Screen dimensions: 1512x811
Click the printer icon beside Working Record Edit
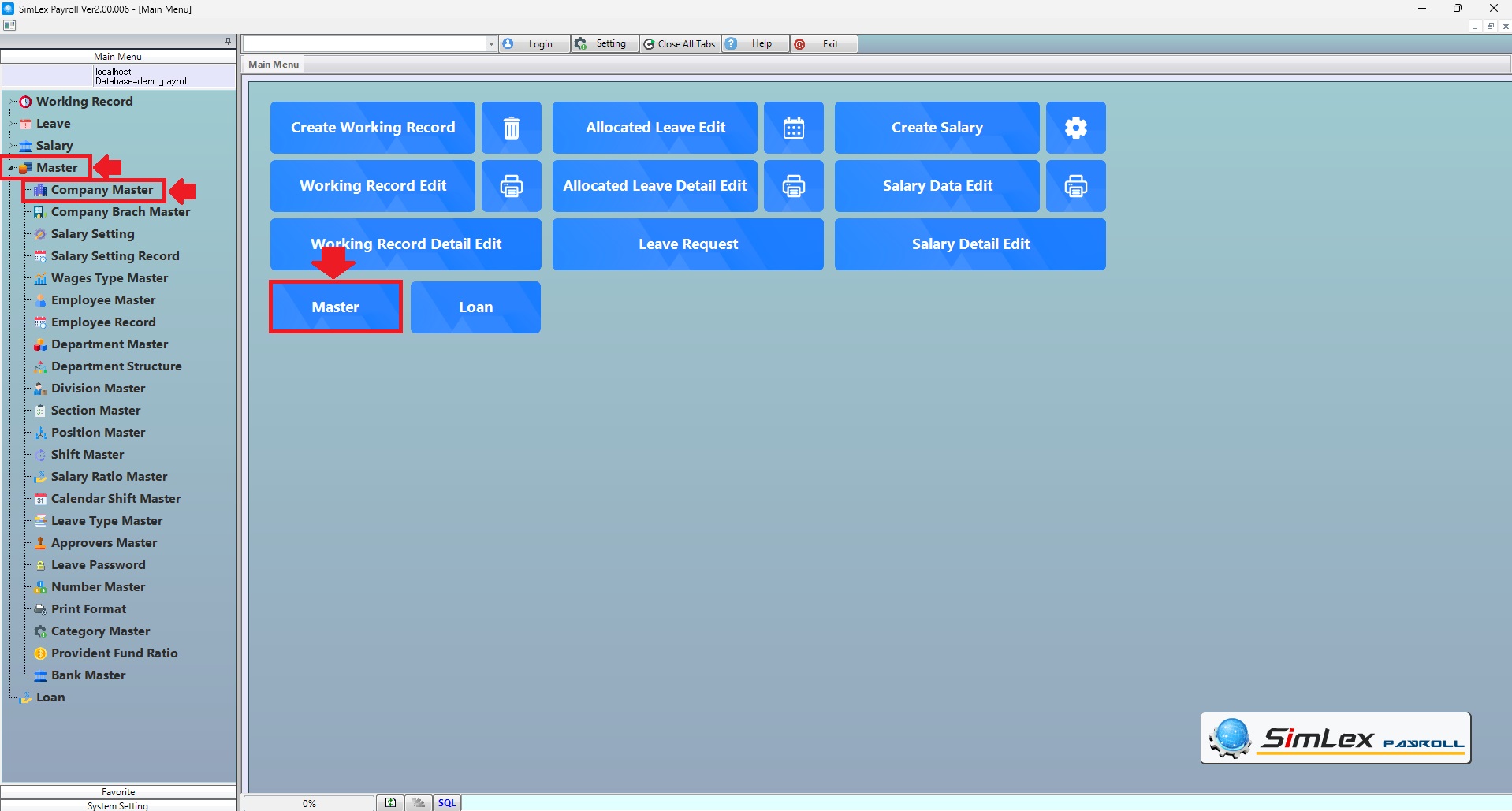(511, 186)
